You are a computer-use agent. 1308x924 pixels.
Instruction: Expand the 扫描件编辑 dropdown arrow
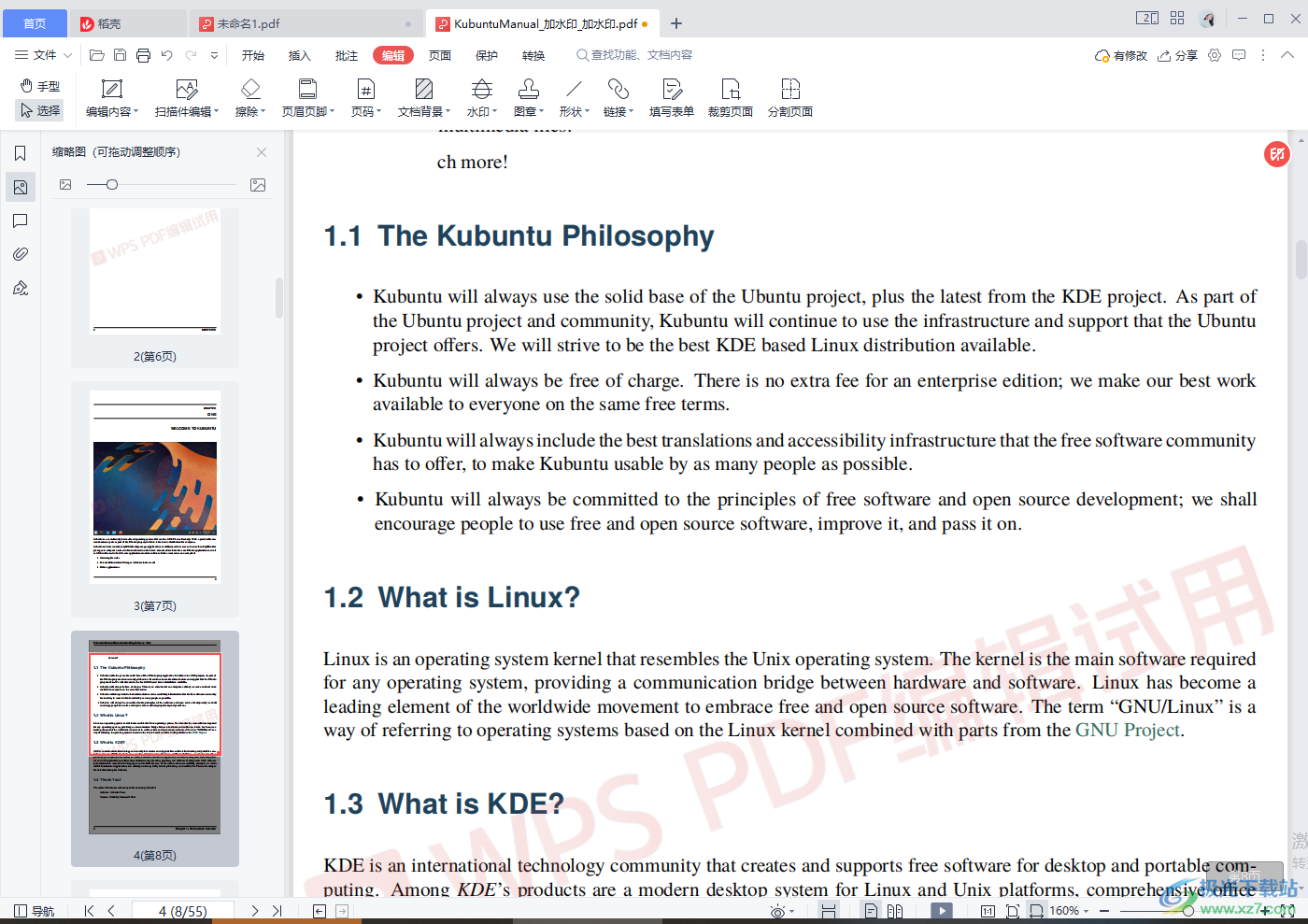click(x=217, y=112)
